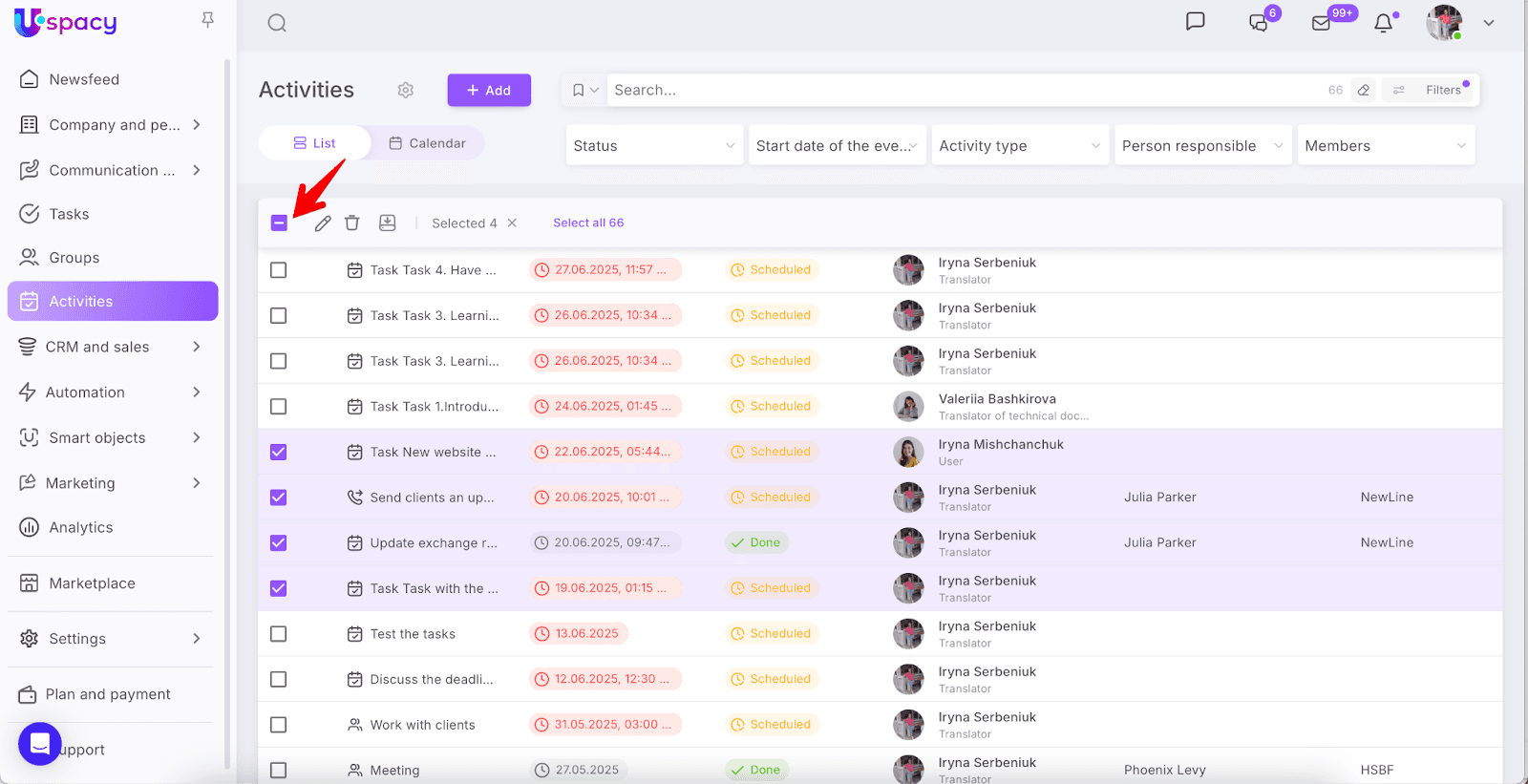
Task: Uncheck the 'Task New website' activity checkbox
Action: [x=279, y=452]
